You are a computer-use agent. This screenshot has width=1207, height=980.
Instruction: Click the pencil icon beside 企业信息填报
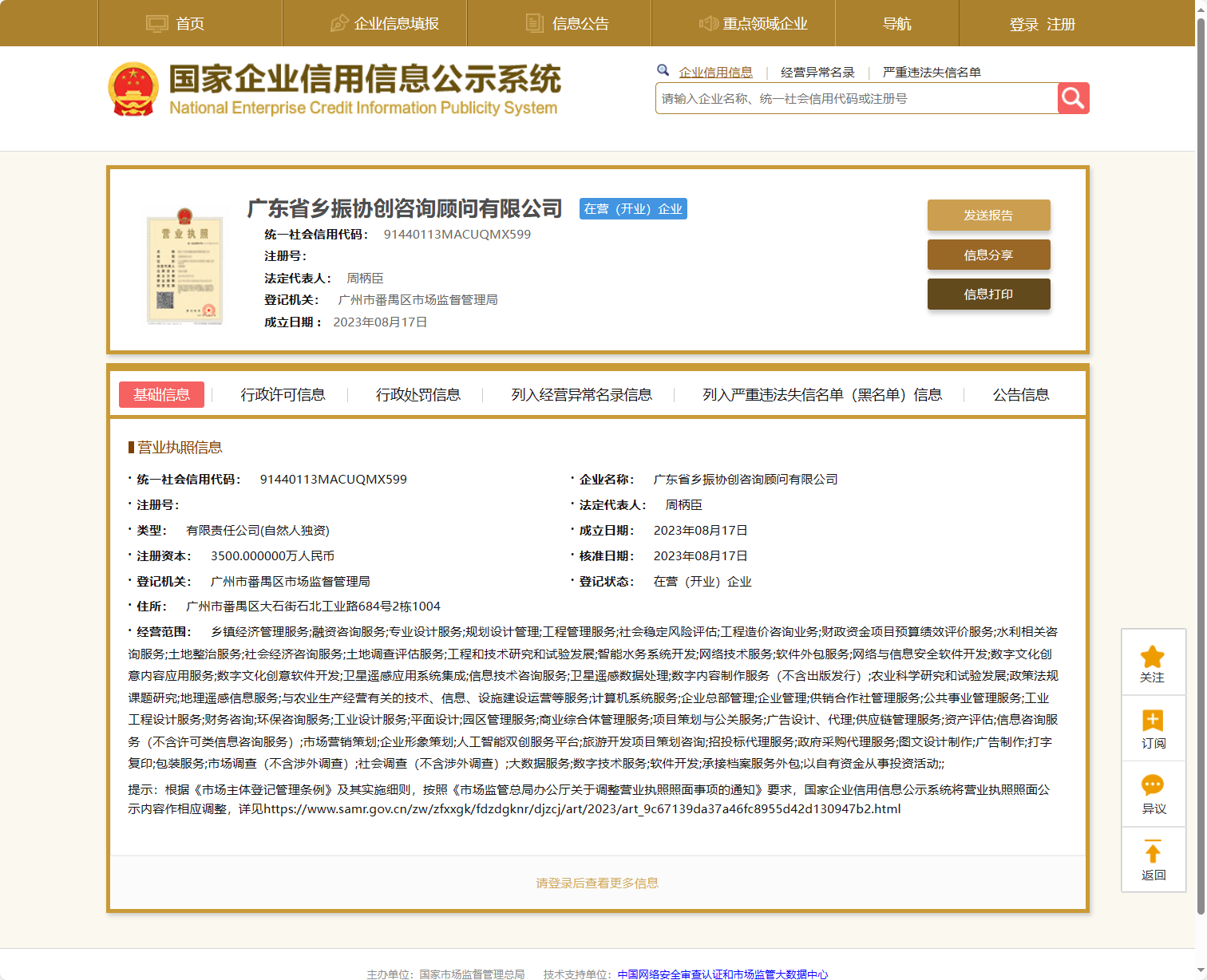(x=339, y=23)
